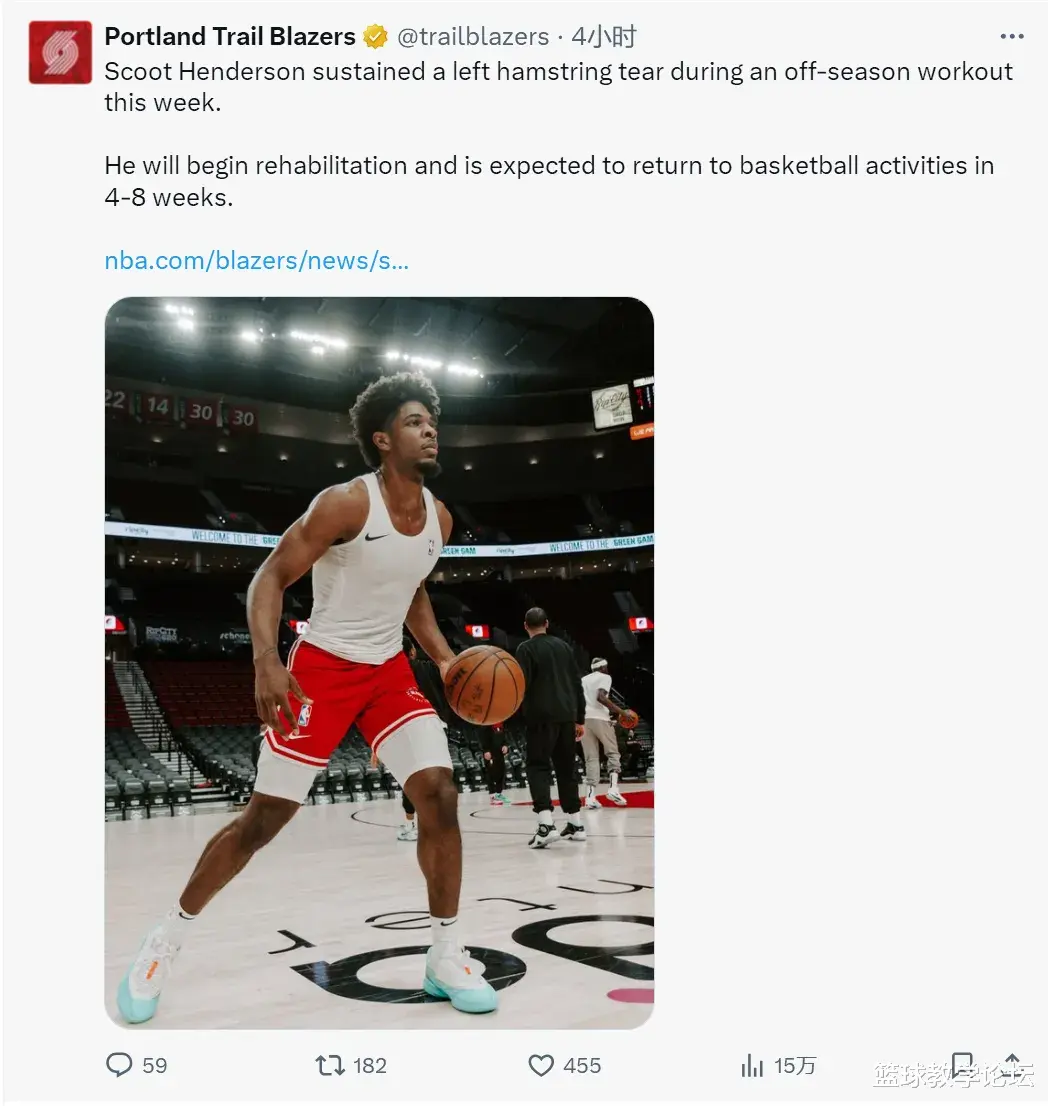
Task: Click the gold verified badge
Action: [x=375, y=37]
